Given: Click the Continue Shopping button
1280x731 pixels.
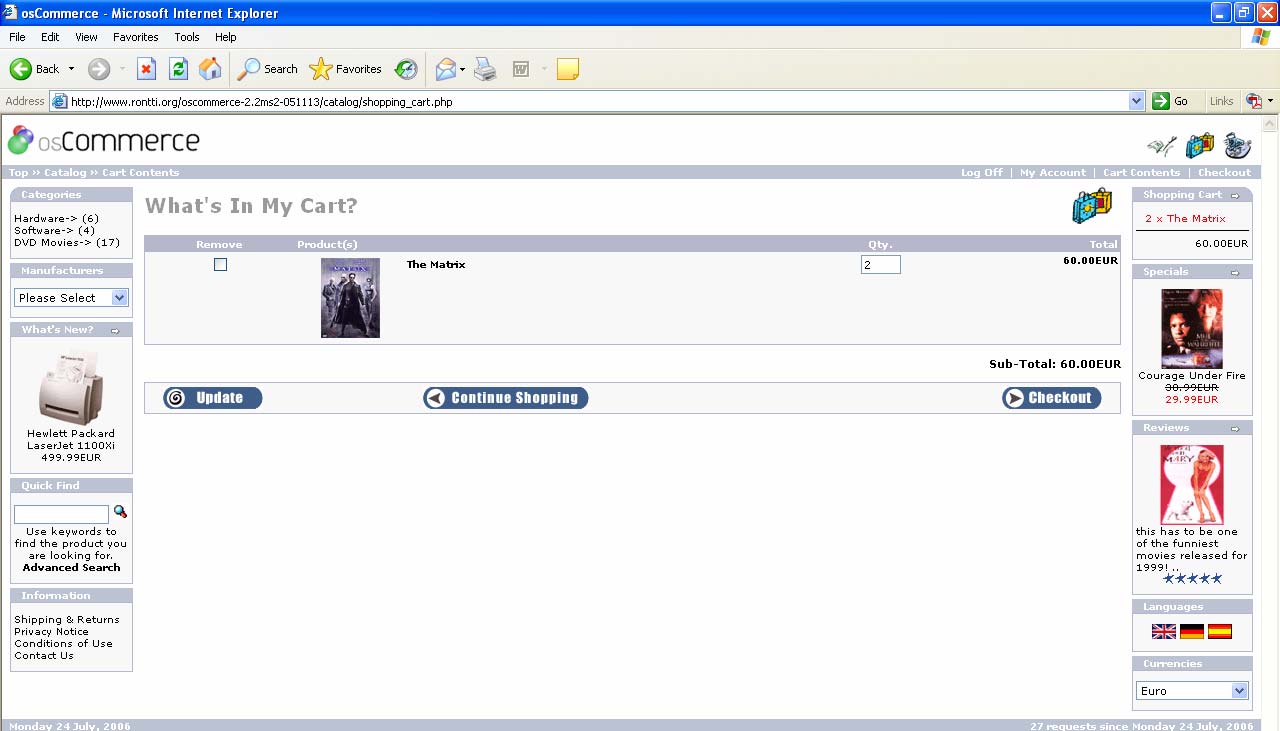Looking at the screenshot, I should tap(506, 398).
